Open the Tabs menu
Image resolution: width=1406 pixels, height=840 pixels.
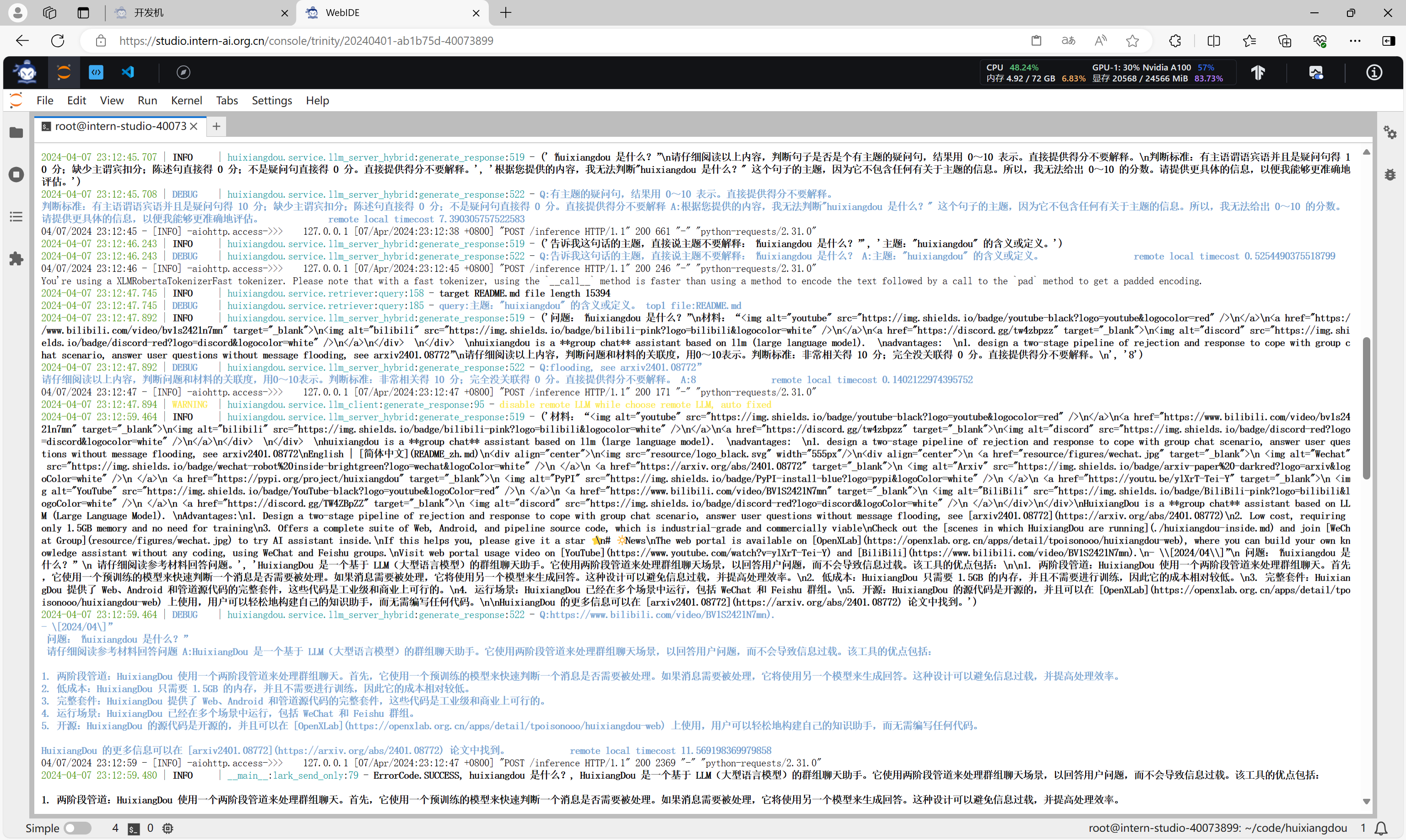pyautogui.click(x=227, y=100)
